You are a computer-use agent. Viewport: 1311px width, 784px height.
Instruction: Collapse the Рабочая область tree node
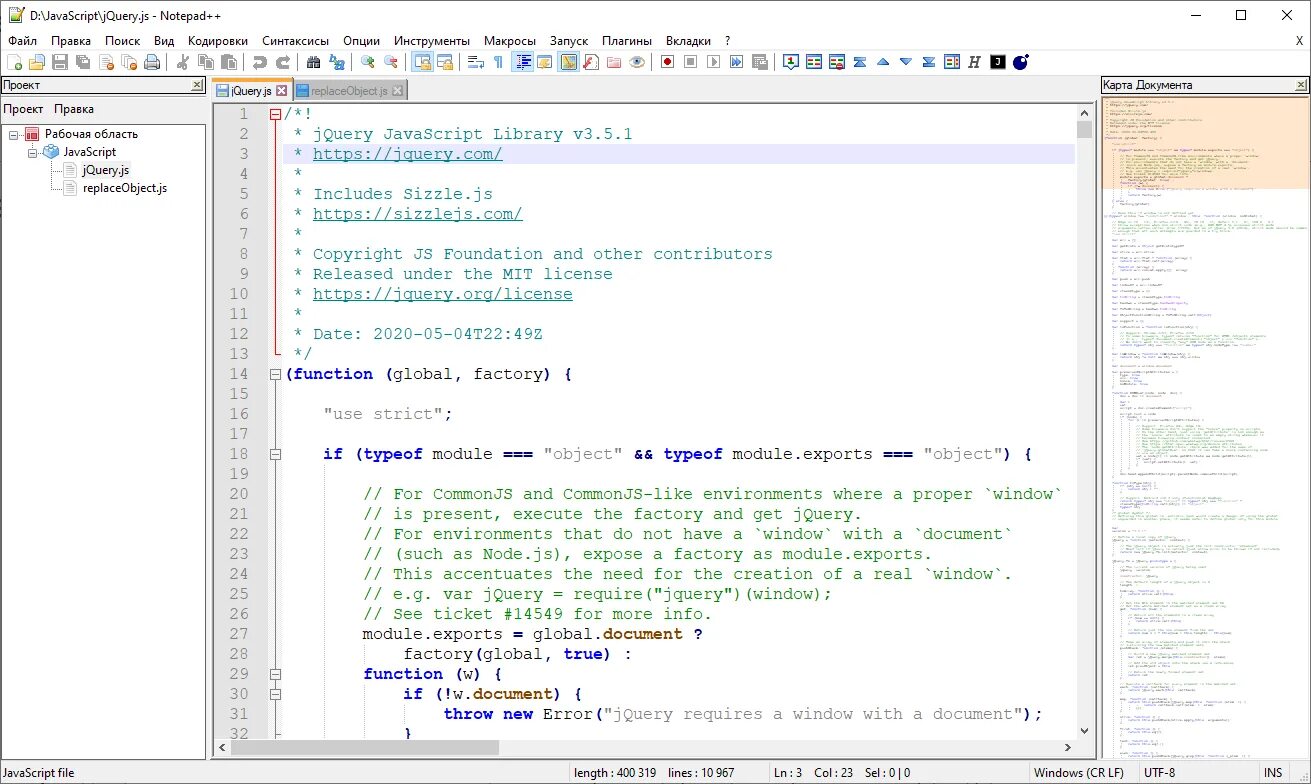click(x=14, y=134)
